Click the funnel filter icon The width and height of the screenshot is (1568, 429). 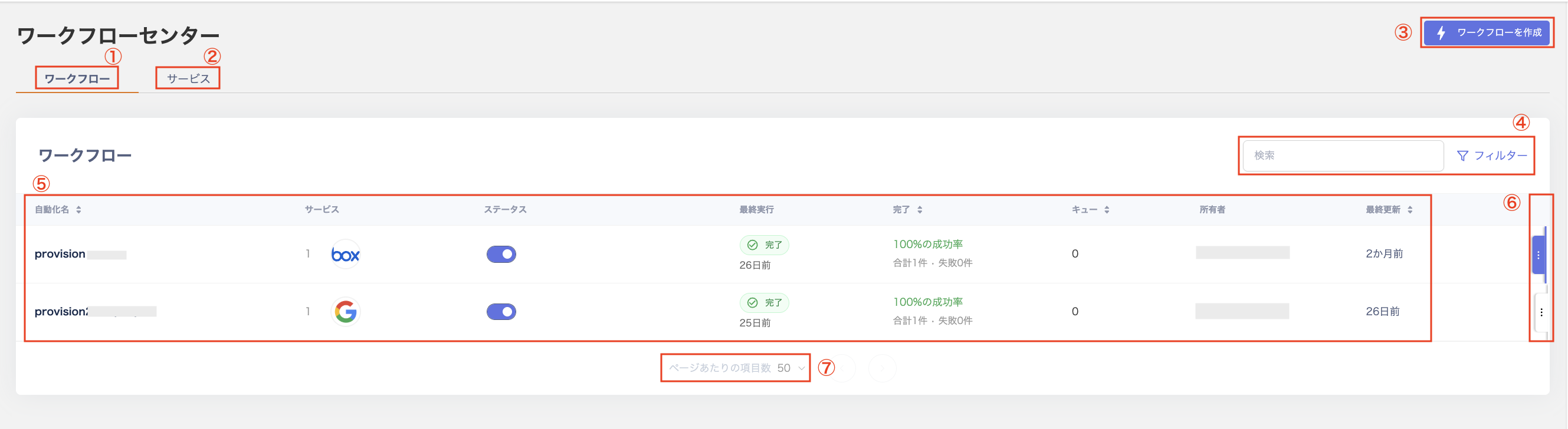pyautogui.click(x=1462, y=156)
